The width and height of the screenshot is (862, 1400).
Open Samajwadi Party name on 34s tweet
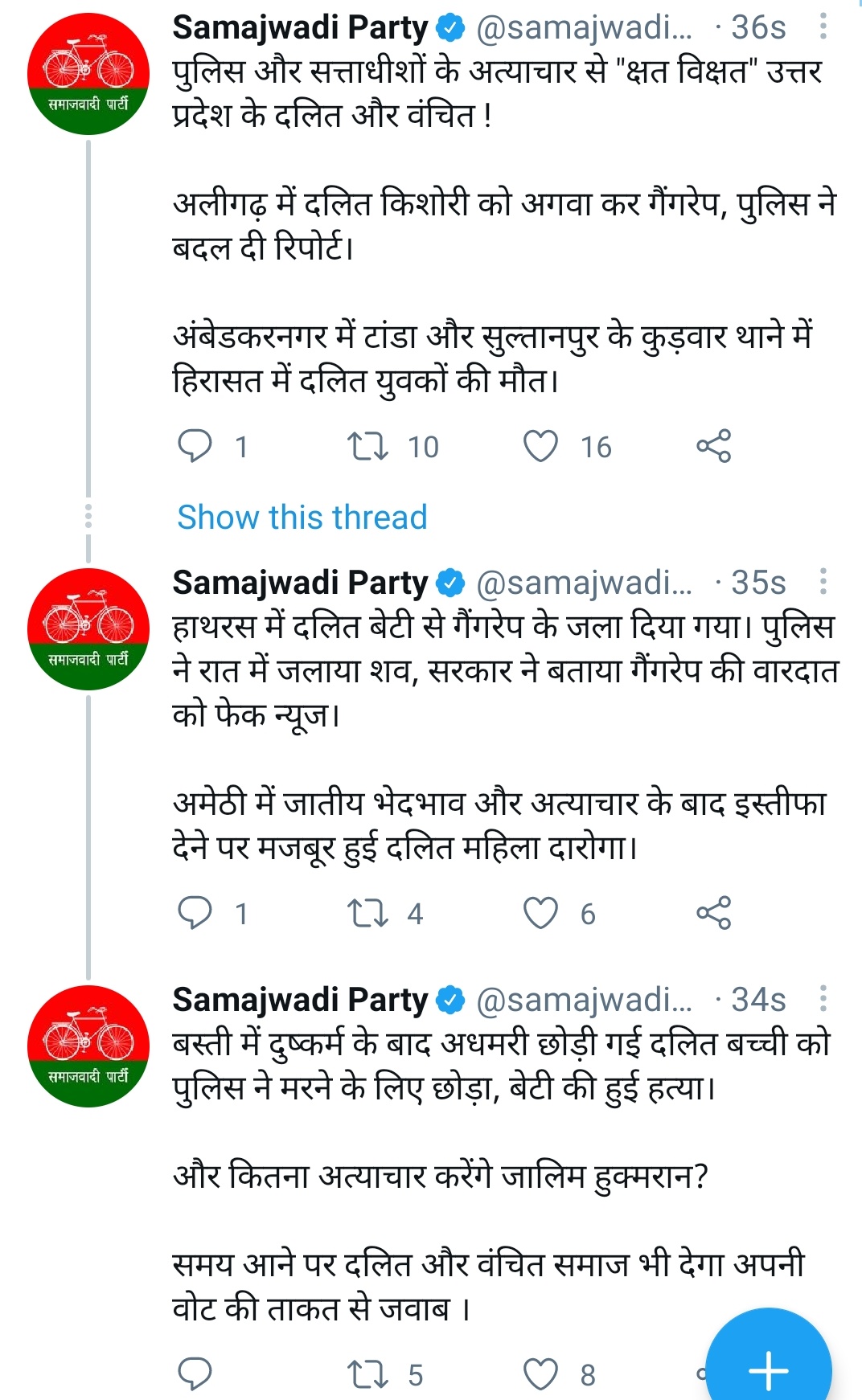(300, 1000)
